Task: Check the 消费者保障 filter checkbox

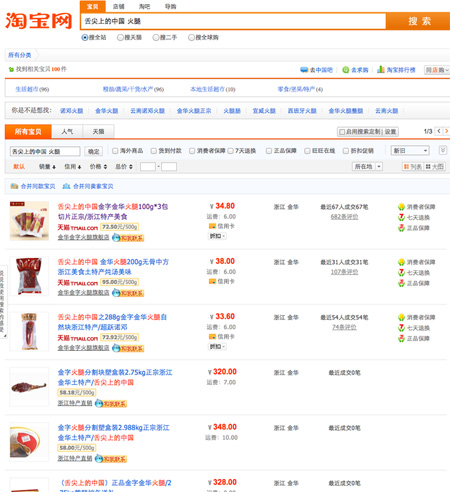Action: click(192, 151)
